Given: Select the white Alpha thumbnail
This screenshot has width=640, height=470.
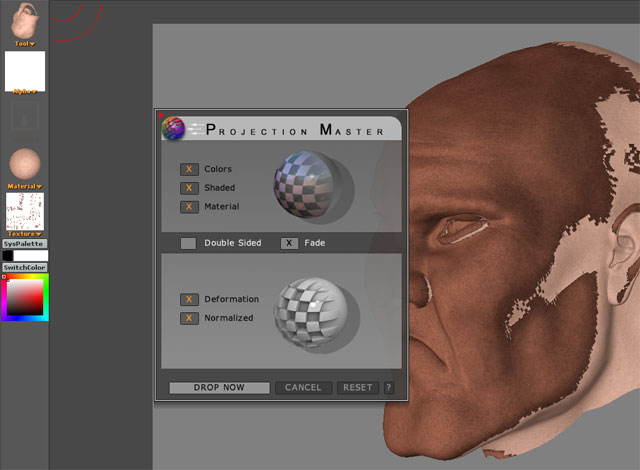Looking at the screenshot, I should pyautogui.click(x=25, y=72).
